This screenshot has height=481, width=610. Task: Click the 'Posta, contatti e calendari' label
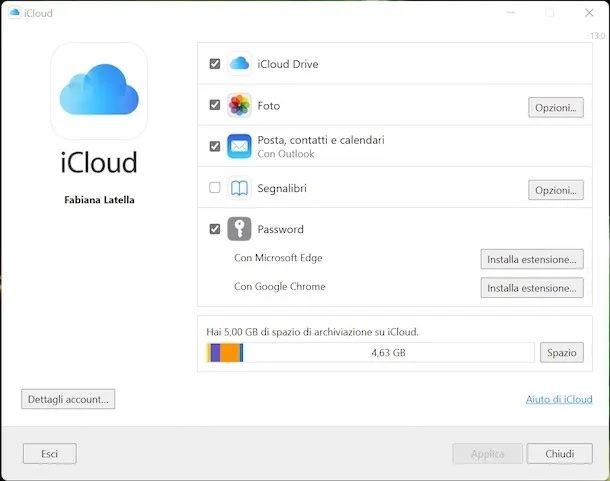pos(321,140)
